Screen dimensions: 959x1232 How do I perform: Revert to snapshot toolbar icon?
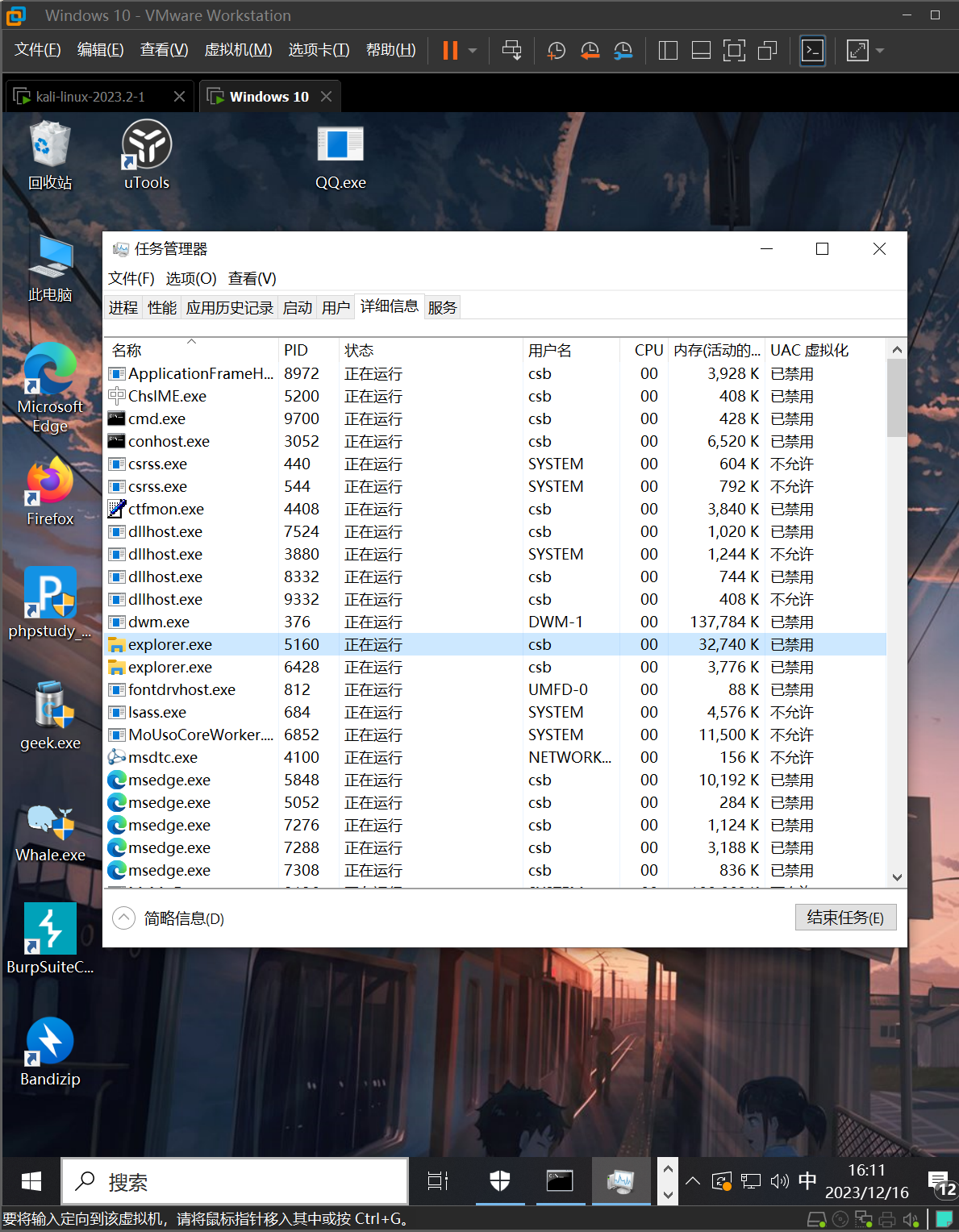[x=590, y=50]
